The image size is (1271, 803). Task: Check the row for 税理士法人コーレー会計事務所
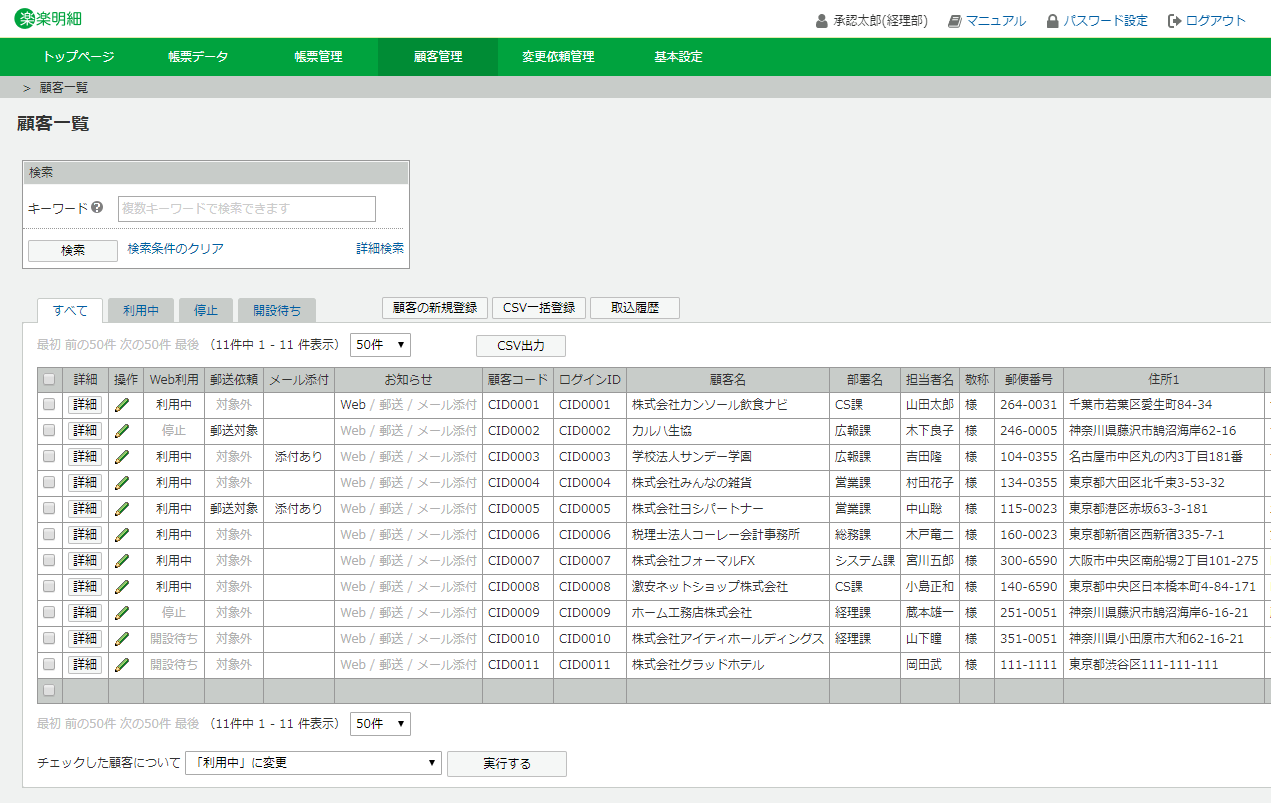pos(49,535)
